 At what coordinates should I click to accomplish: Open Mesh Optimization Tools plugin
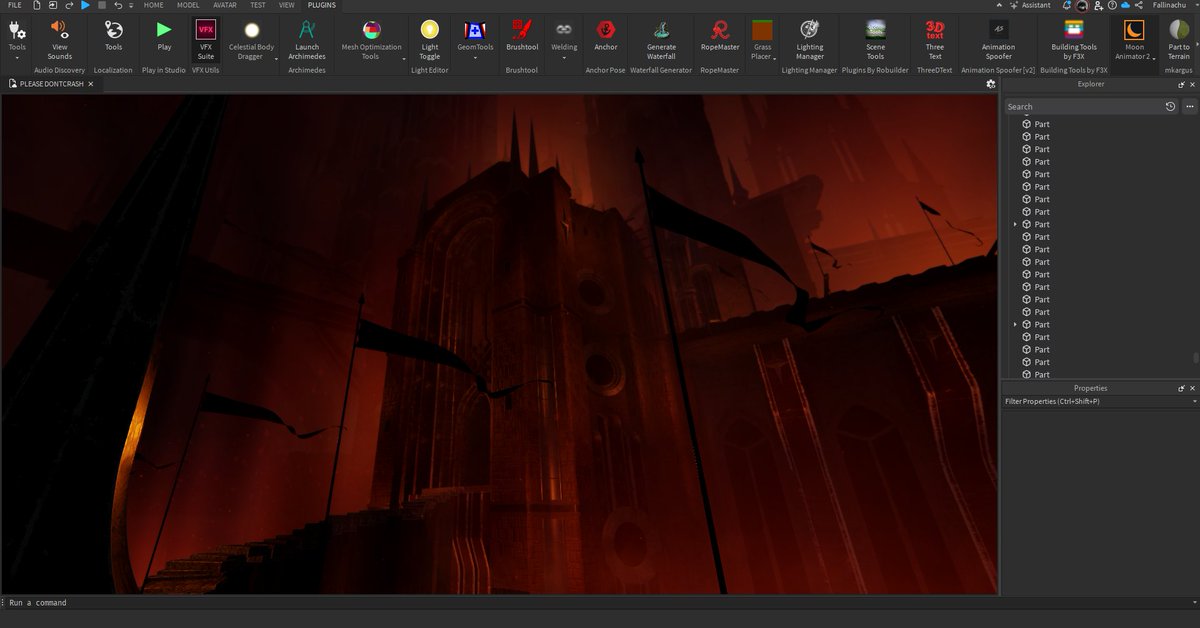(x=371, y=38)
